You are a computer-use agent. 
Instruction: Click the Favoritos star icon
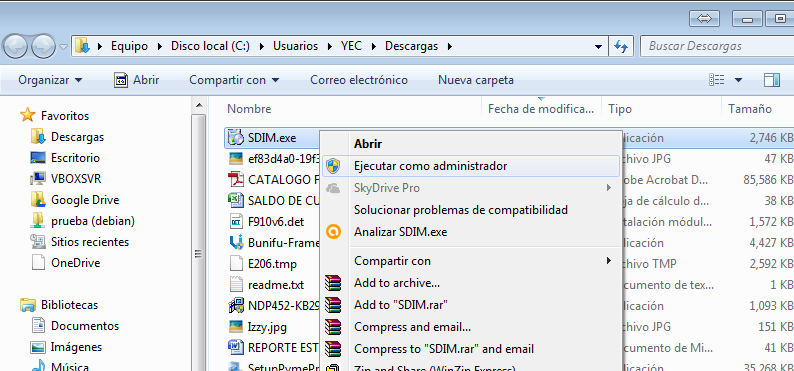click(x=27, y=115)
